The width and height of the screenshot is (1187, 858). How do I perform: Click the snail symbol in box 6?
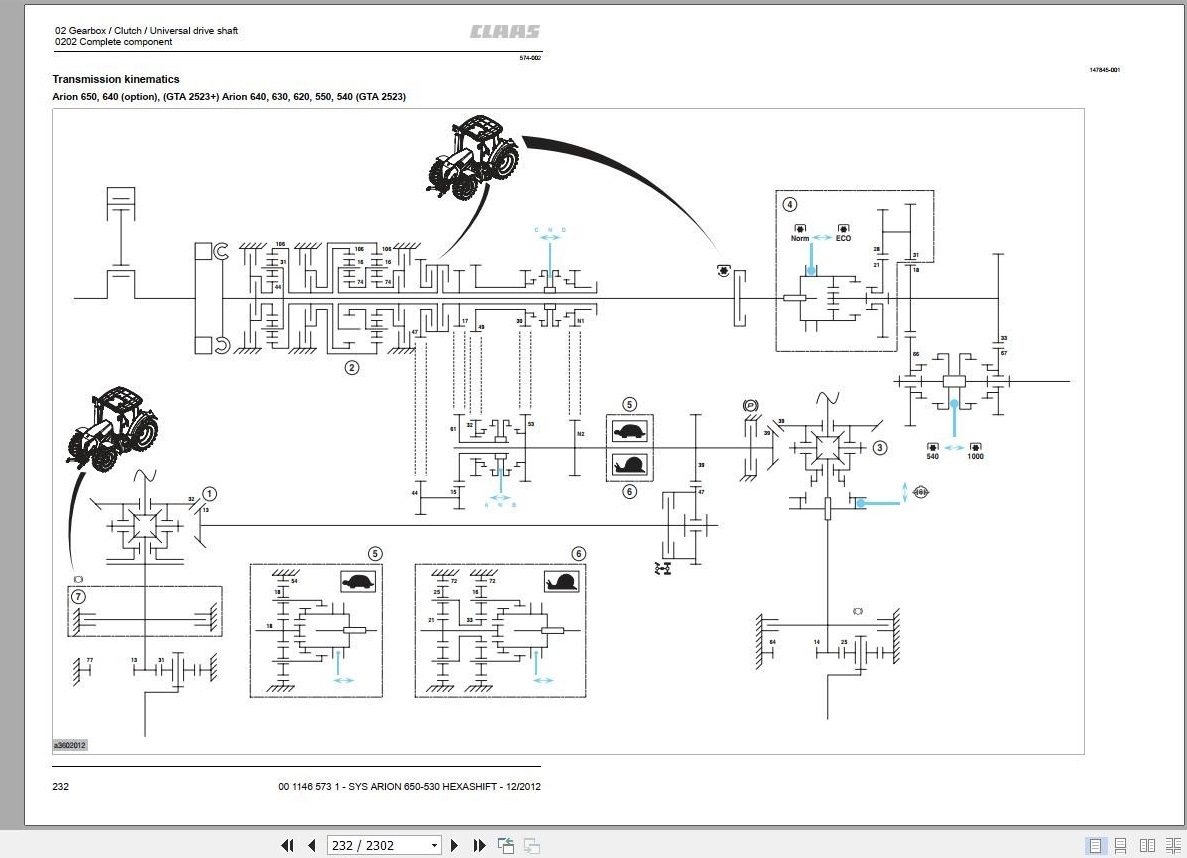(561, 582)
